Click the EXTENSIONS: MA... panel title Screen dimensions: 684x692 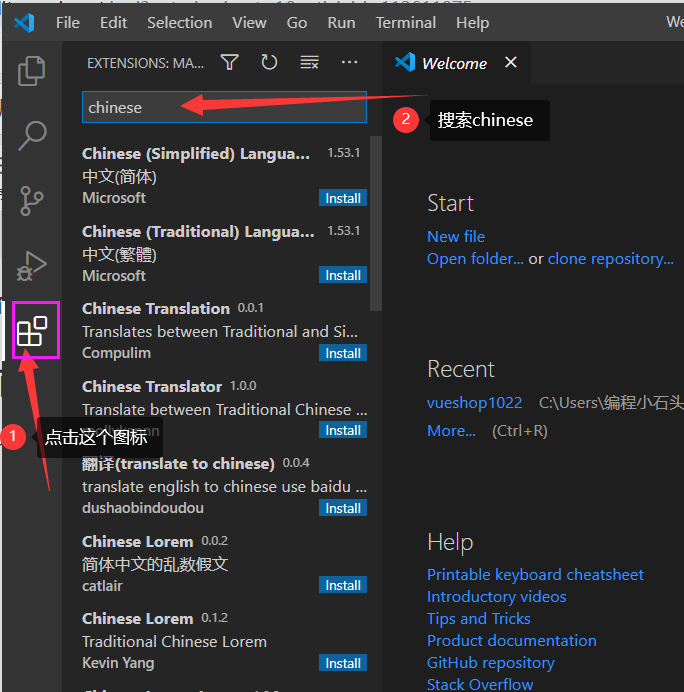pos(145,63)
